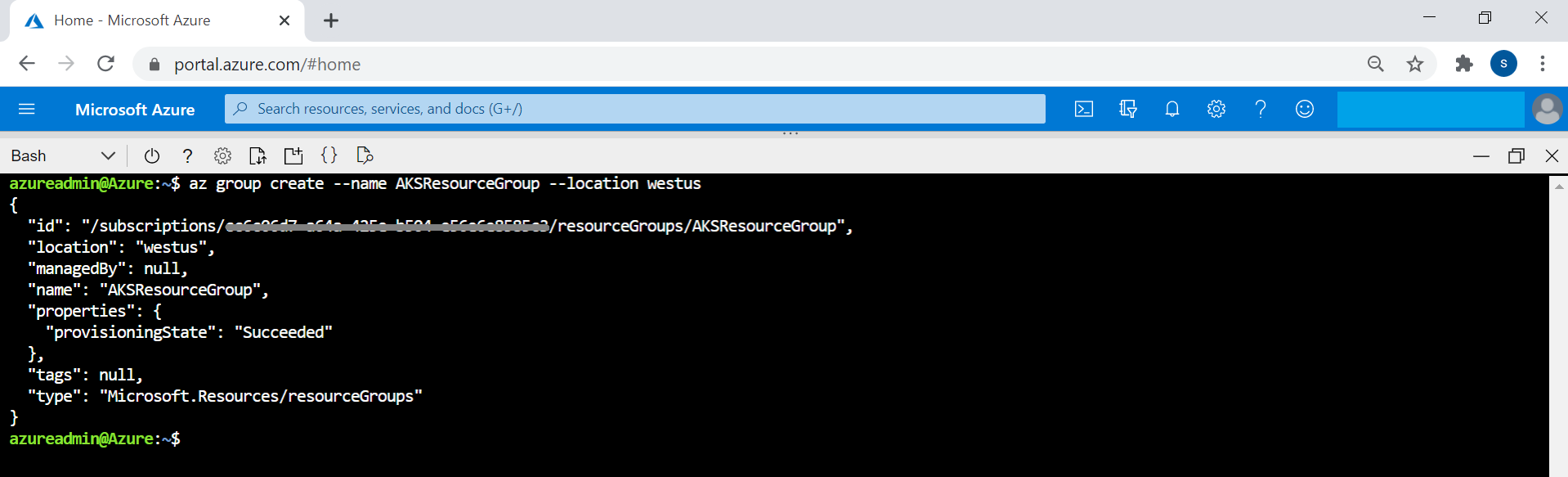Open the Azure portal hamburger menu
Screen dimensions: 1568x477
pyautogui.click(x=27, y=109)
